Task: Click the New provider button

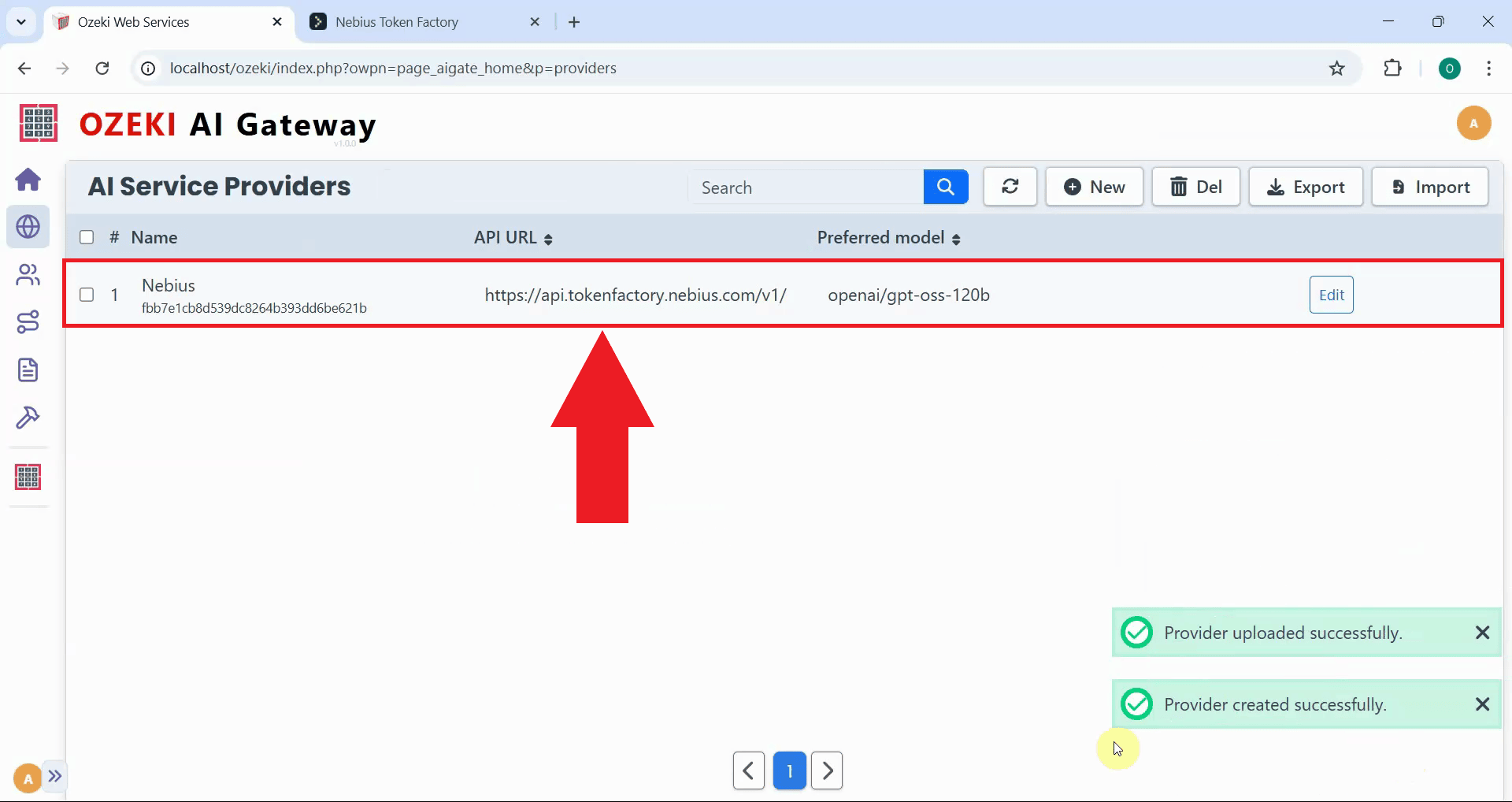Action: [x=1094, y=187]
